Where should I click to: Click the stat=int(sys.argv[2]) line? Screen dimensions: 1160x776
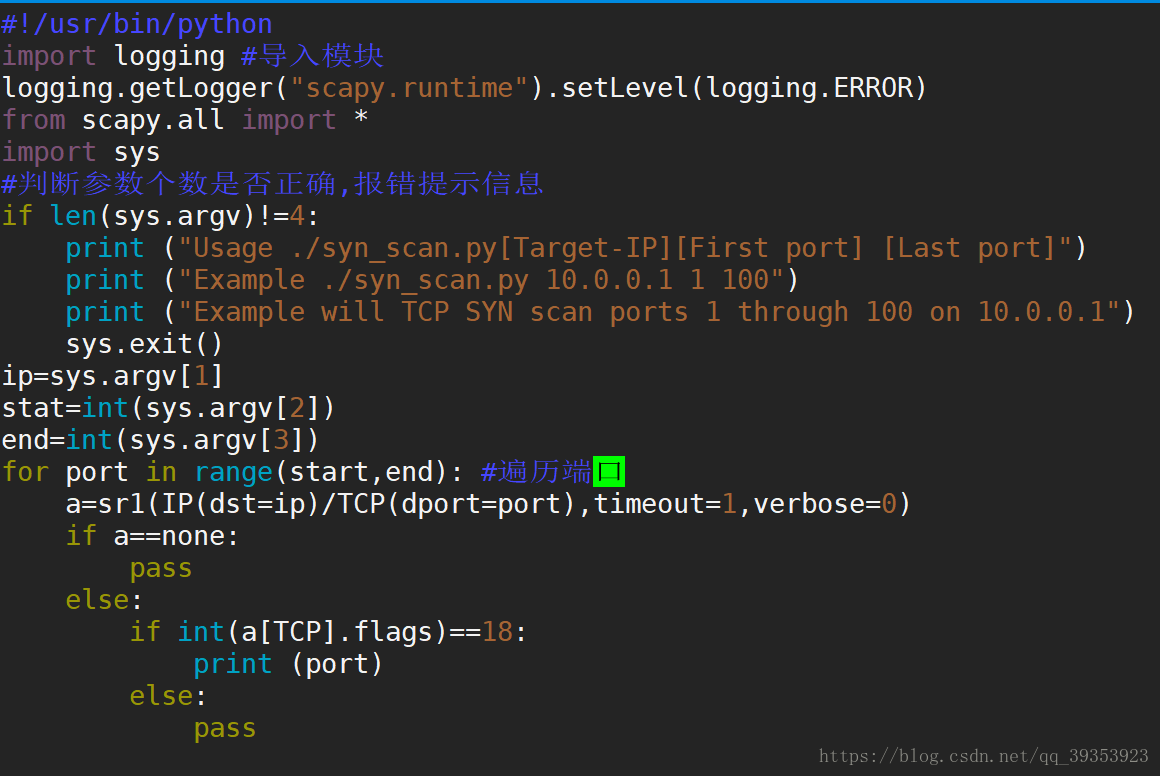click(168, 408)
